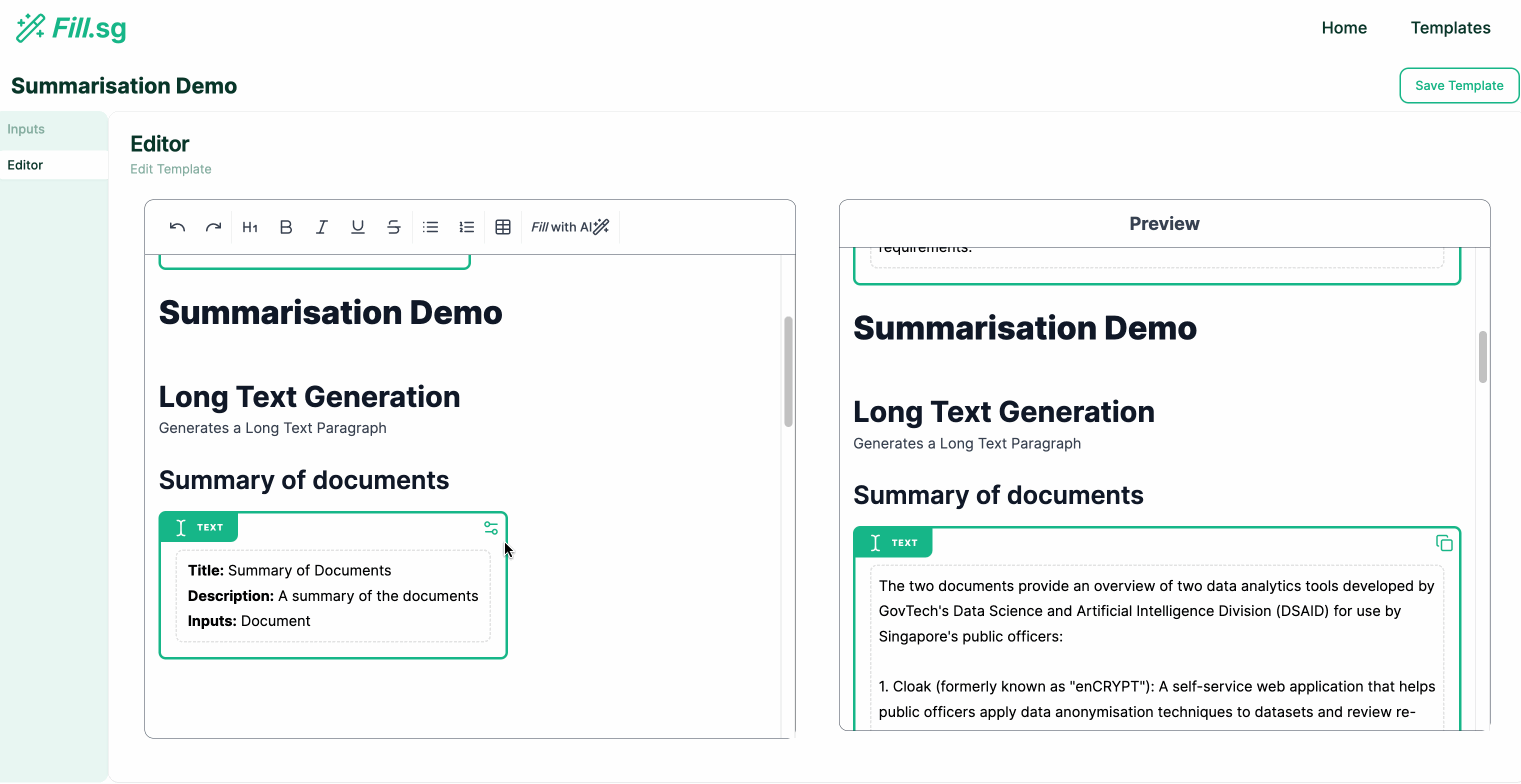
Task: Click the redo icon in editor toolbar
Action: tap(213, 227)
